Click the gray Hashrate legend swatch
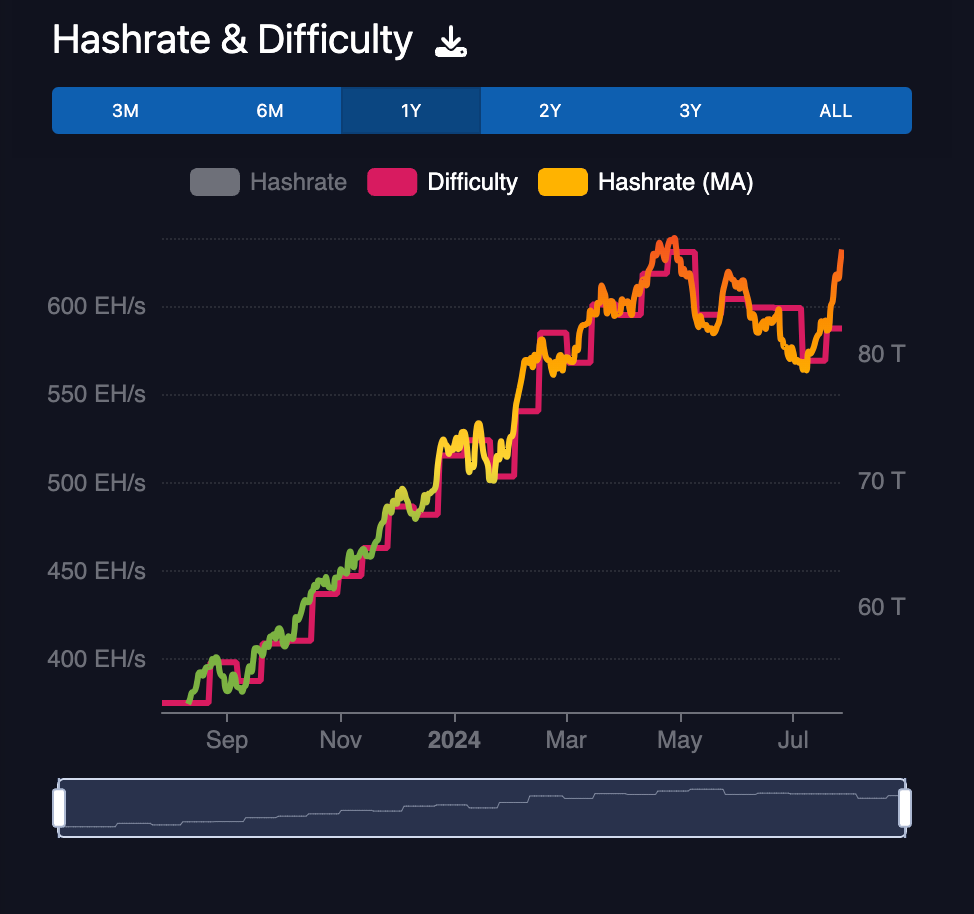Viewport: 974px width, 914px height. (215, 182)
